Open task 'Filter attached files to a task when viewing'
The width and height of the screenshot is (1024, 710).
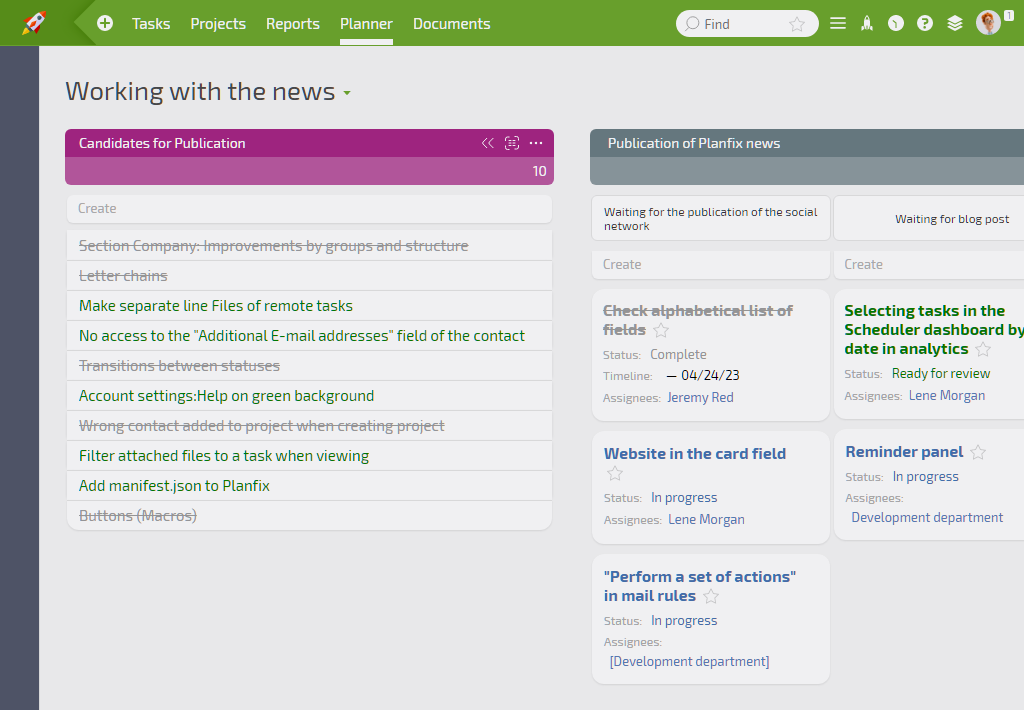224,456
